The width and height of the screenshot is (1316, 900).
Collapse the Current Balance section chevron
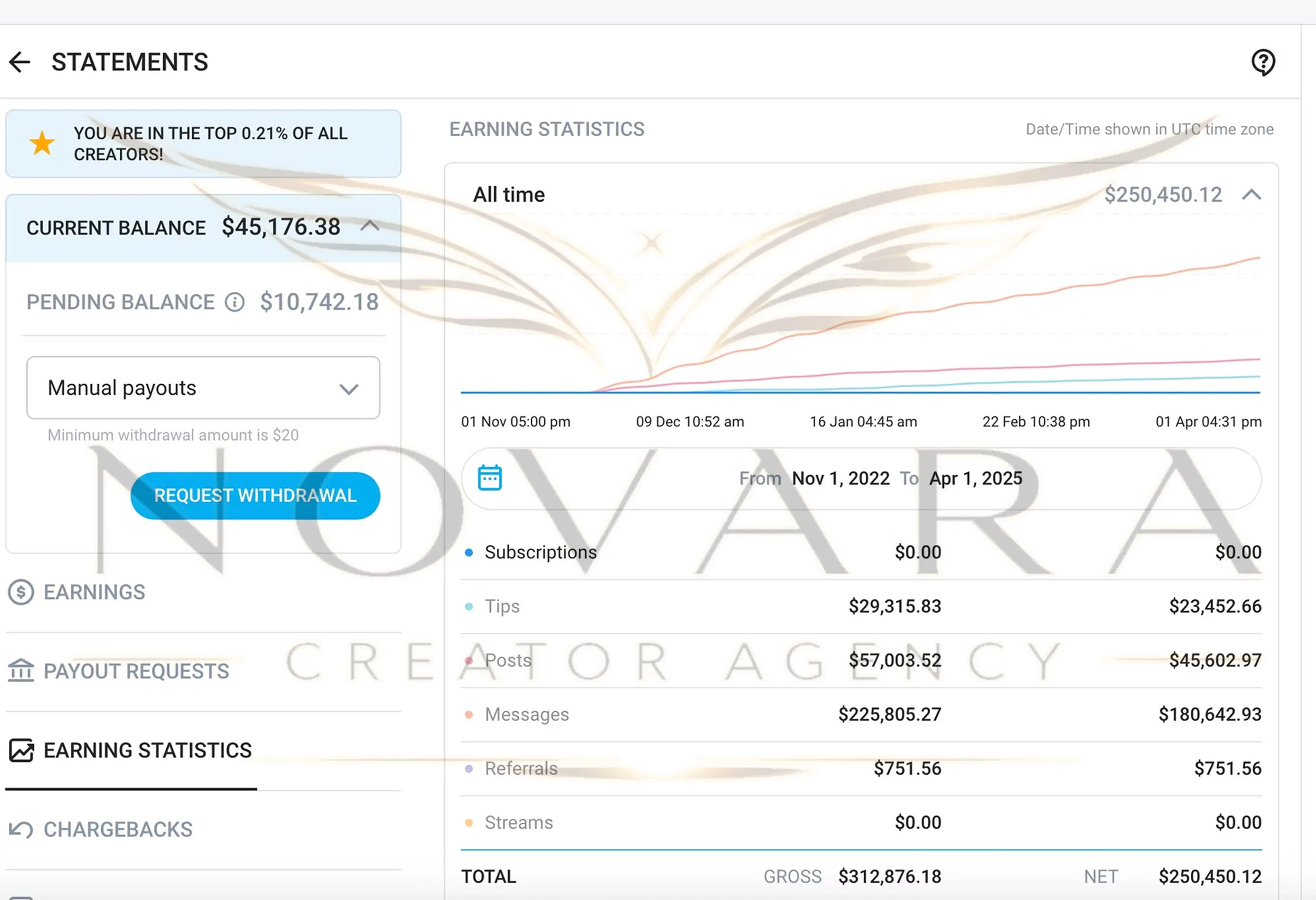click(x=370, y=226)
